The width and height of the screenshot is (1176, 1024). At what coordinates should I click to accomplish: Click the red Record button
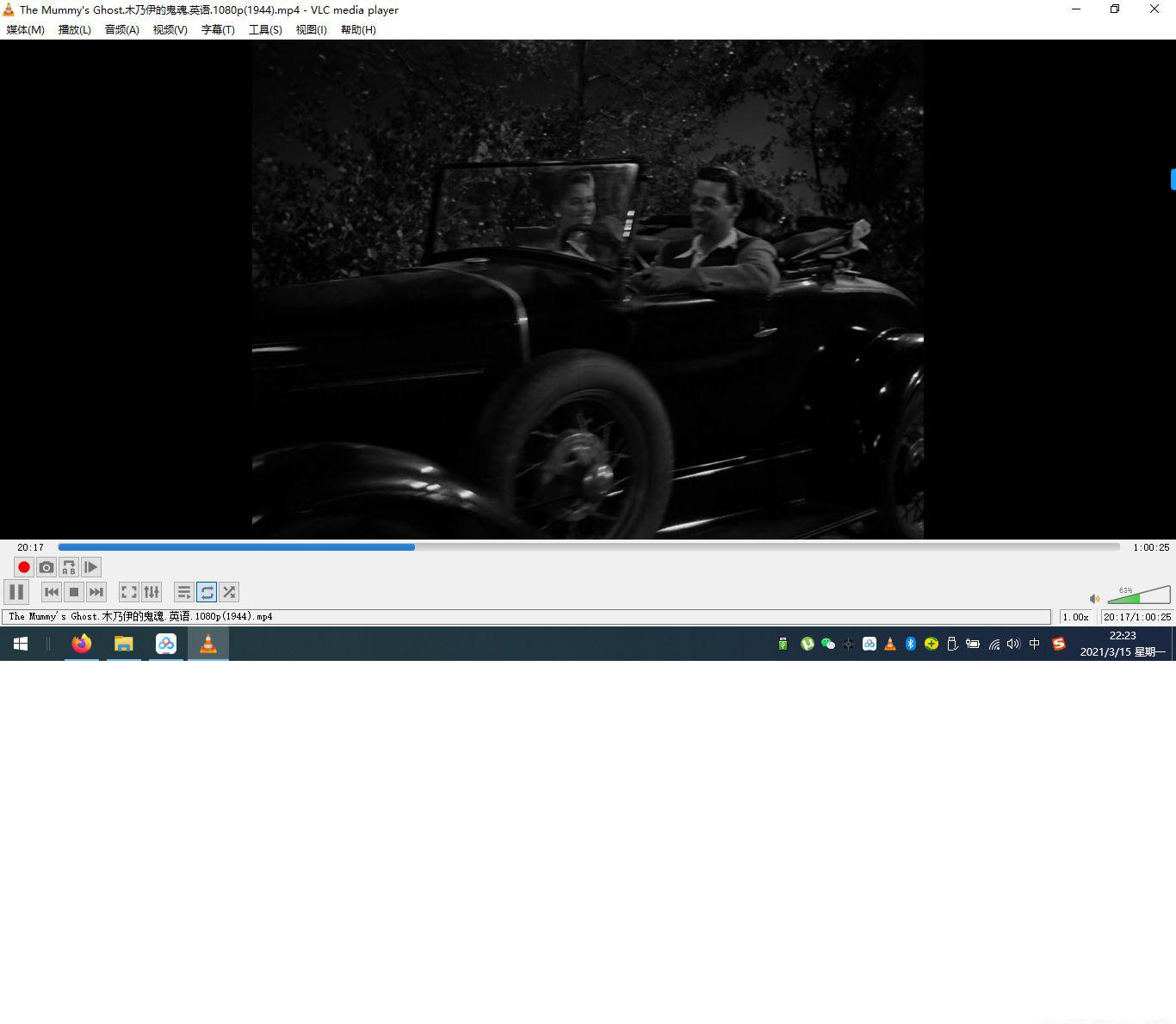click(x=24, y=567)
